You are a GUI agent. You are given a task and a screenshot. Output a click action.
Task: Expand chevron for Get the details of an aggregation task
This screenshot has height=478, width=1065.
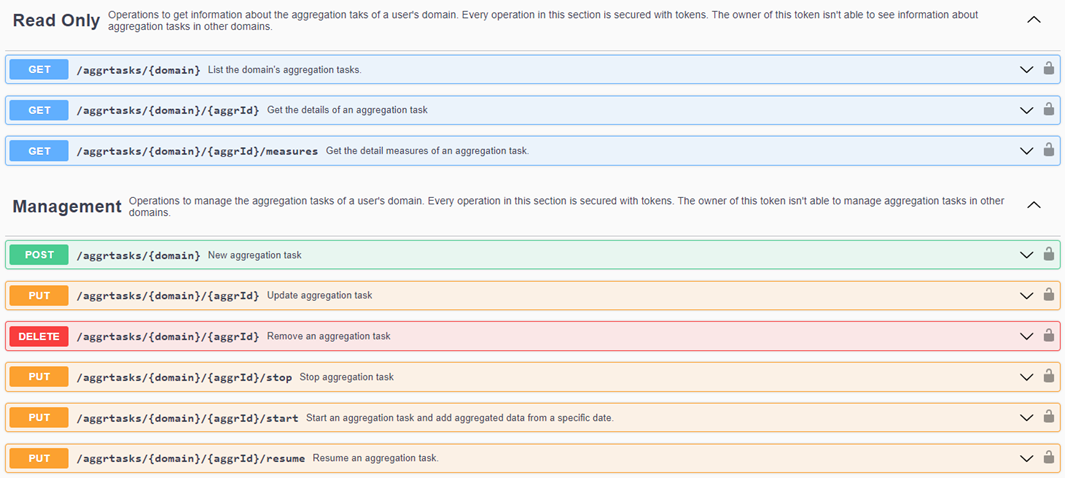tap(1027, 110)
